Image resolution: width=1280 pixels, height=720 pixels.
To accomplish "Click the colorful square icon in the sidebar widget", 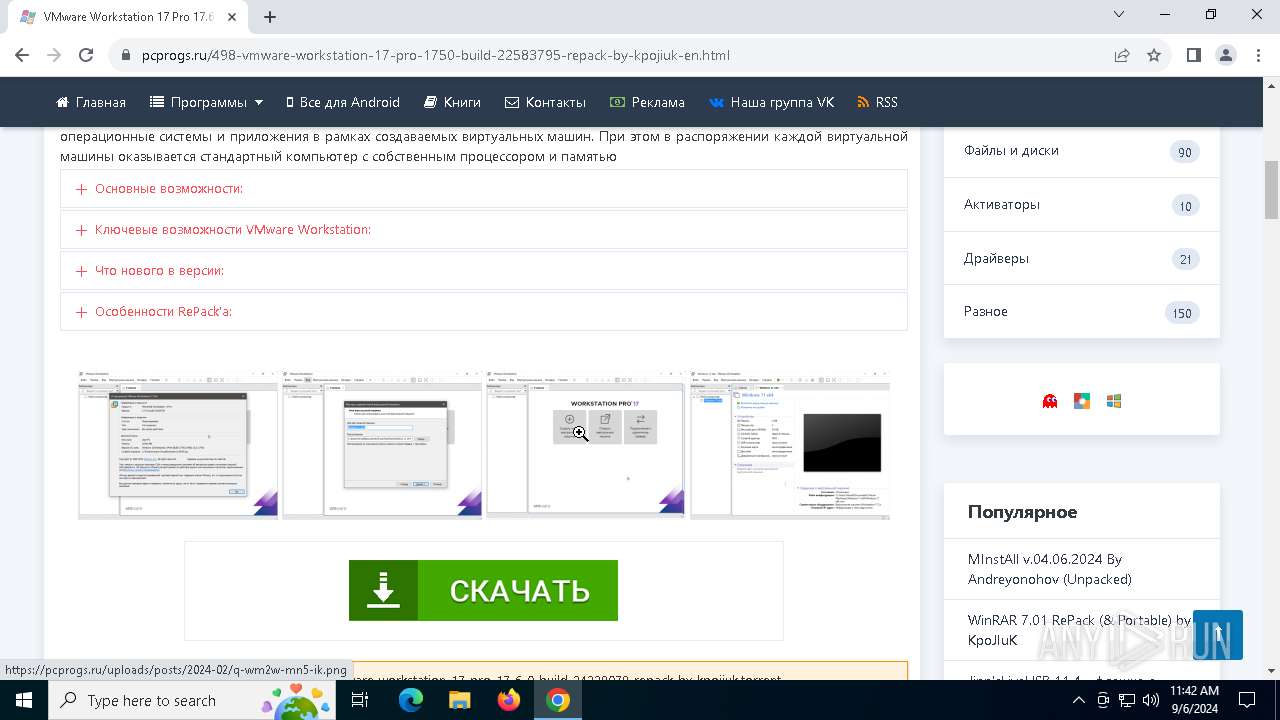I will click(1082, 401).
